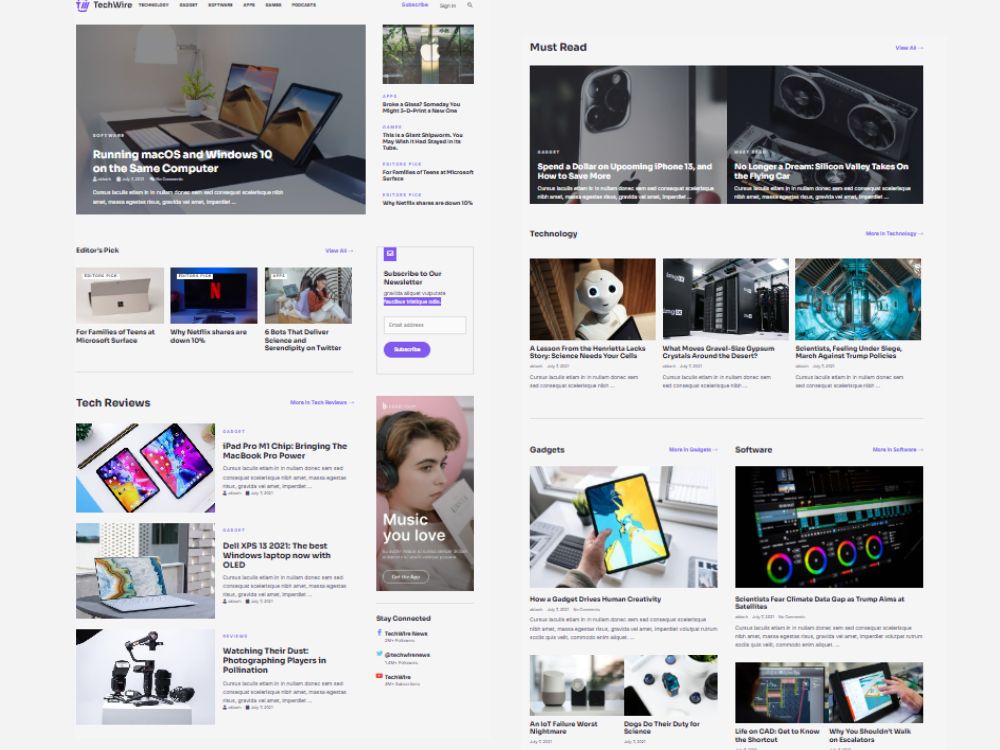Open iPad Pro M1 Chip review title

pos(284,451)
